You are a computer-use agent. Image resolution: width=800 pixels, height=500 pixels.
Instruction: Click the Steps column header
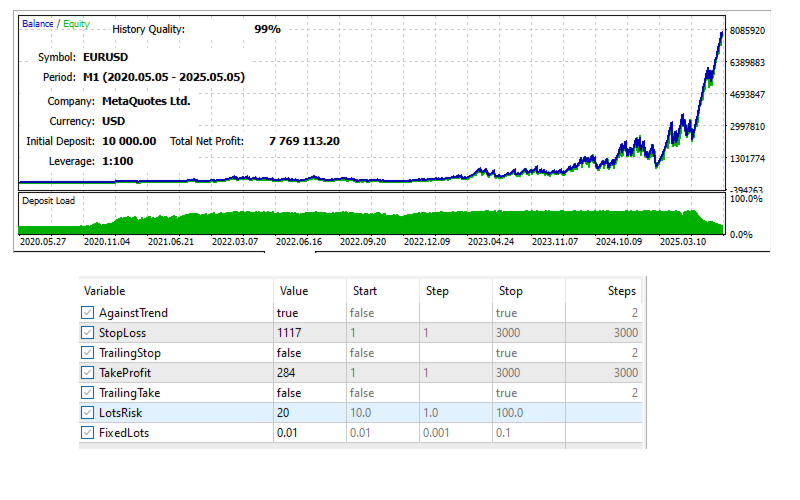pyautogui.click(x=621, y=291)
